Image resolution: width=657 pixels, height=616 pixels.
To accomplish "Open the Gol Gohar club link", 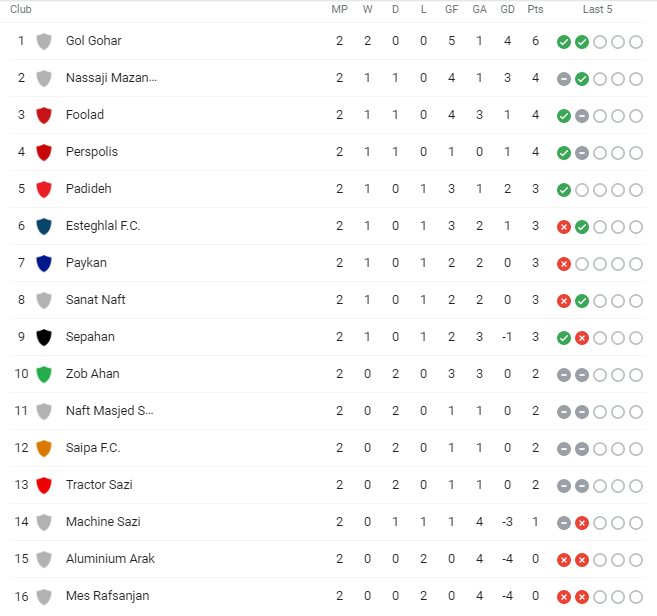I will pyautogui.click(x=93, y=41).
